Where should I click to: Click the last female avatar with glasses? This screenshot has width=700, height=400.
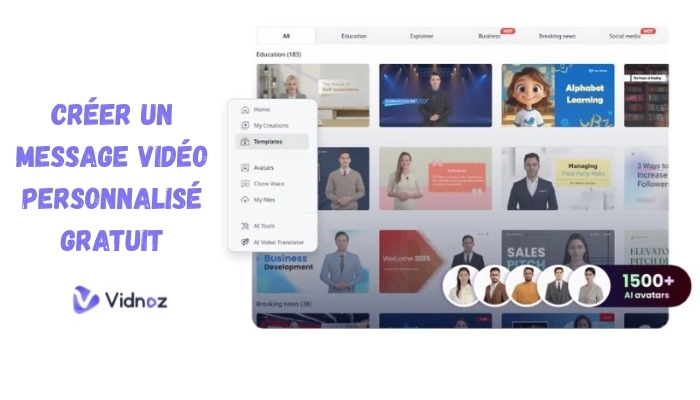(589, 286)
